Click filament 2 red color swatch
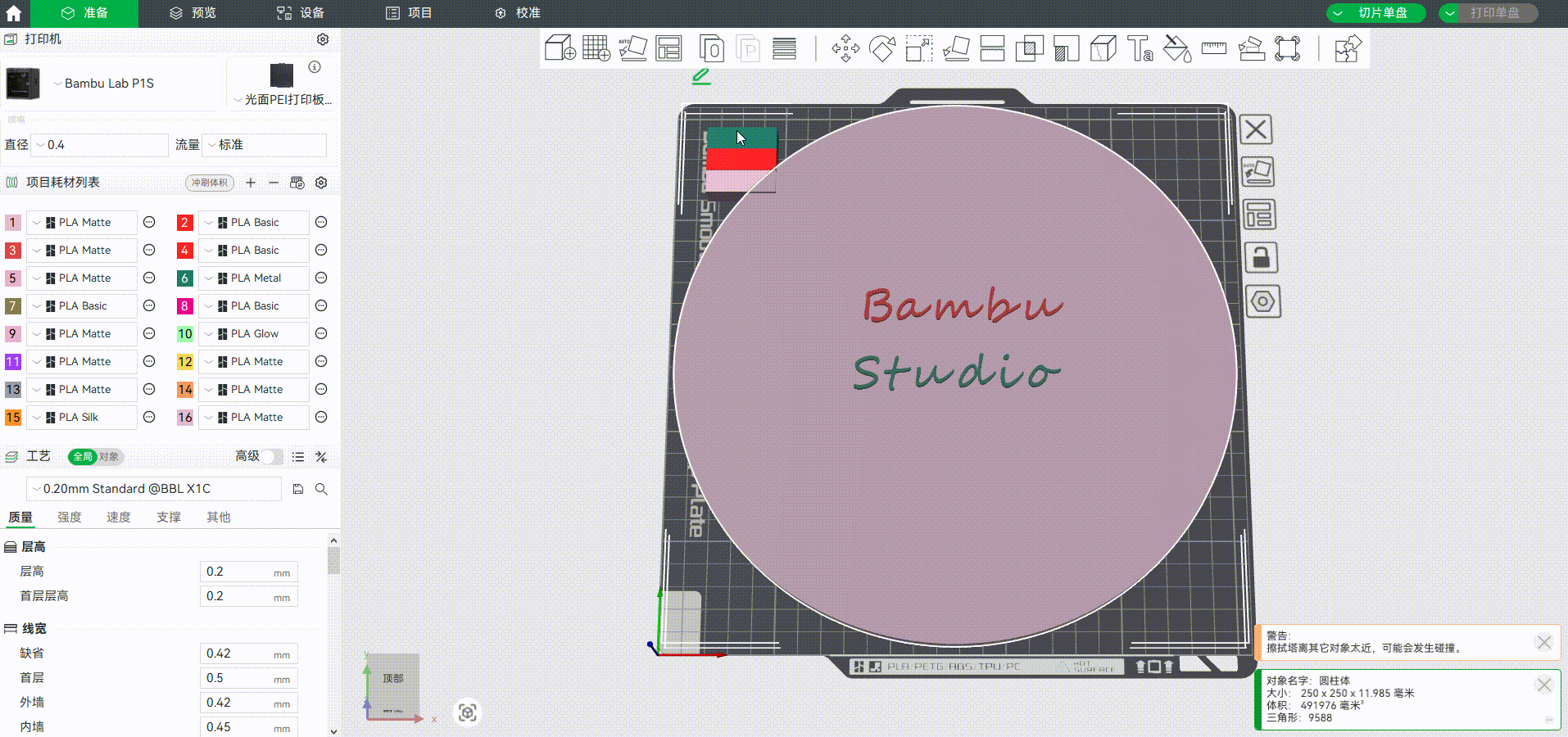The width and height of the screenshot is (1568, 737). (x=185, y=223)
